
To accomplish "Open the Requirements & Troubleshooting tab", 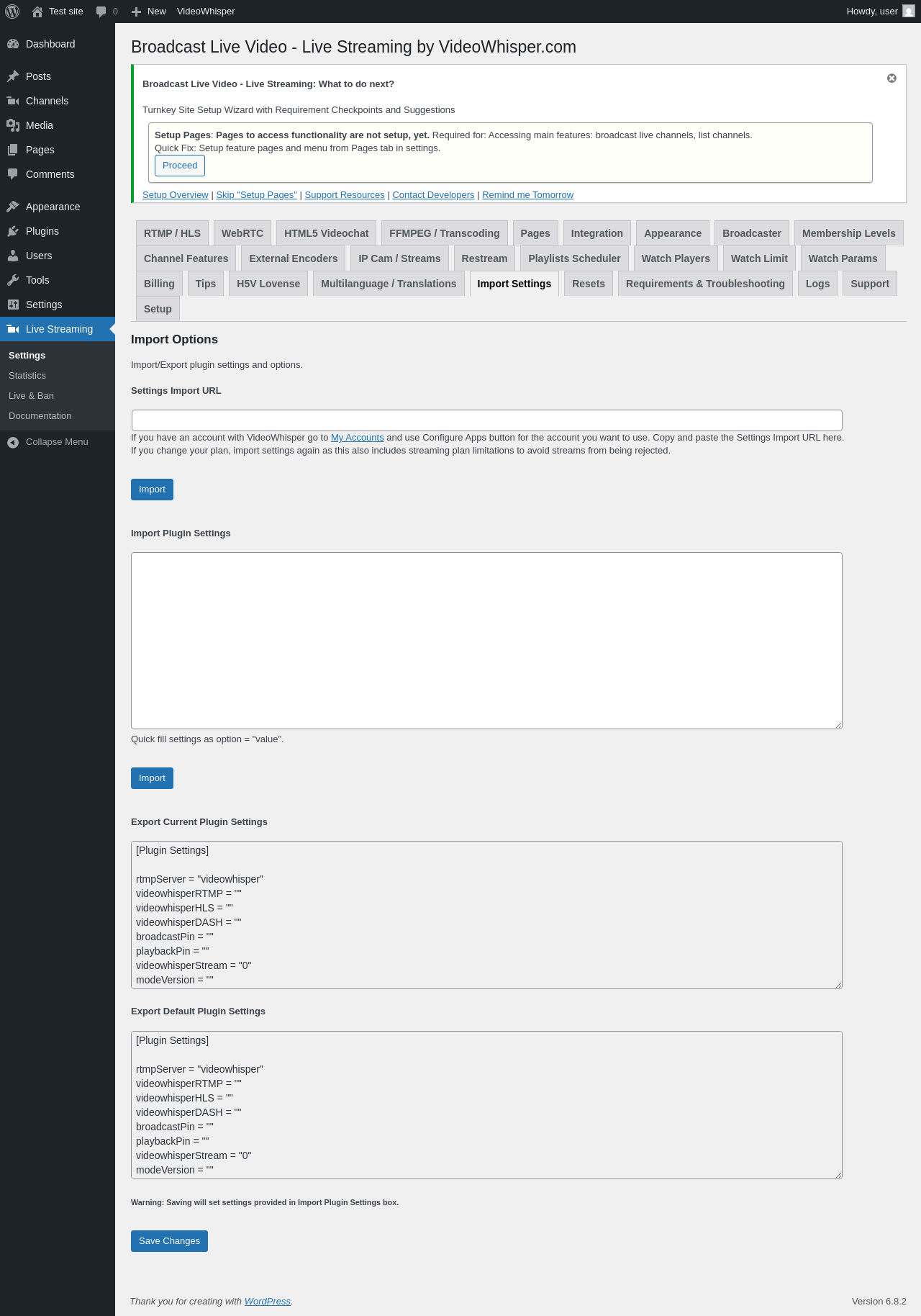I will [x=705, y=284].
